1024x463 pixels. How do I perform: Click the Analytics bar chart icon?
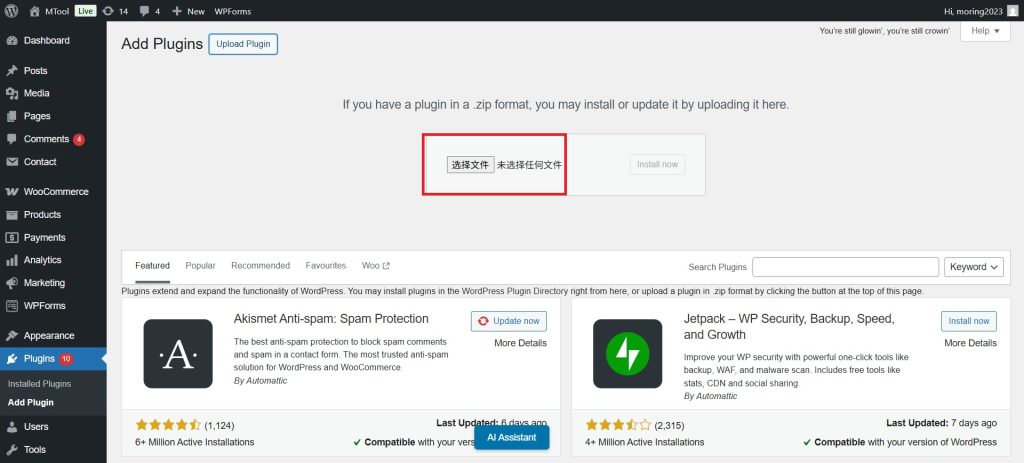pos(12,260)
